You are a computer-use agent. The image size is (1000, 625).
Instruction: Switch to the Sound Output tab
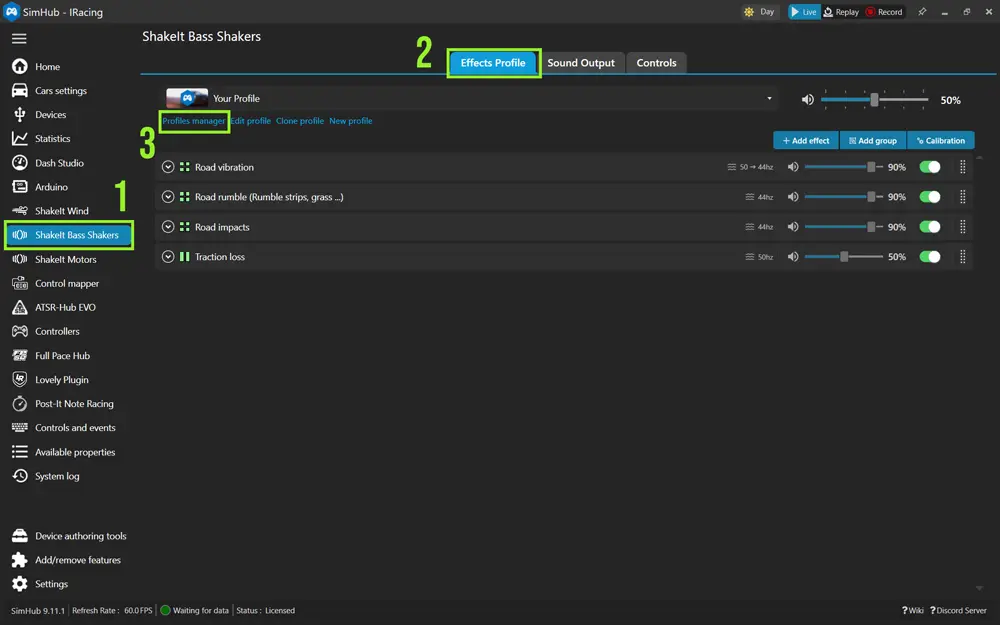pos(581,63)
